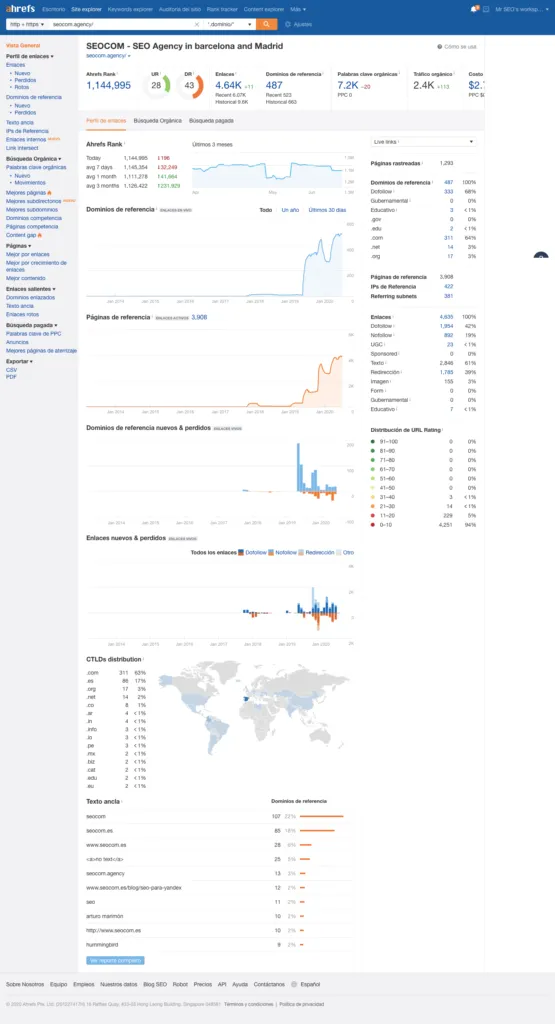Viewport: 555px width, 1024px height.
Task: Open the Blog SEO footer link
Action: pyautogui.click(x=155, y=984)
